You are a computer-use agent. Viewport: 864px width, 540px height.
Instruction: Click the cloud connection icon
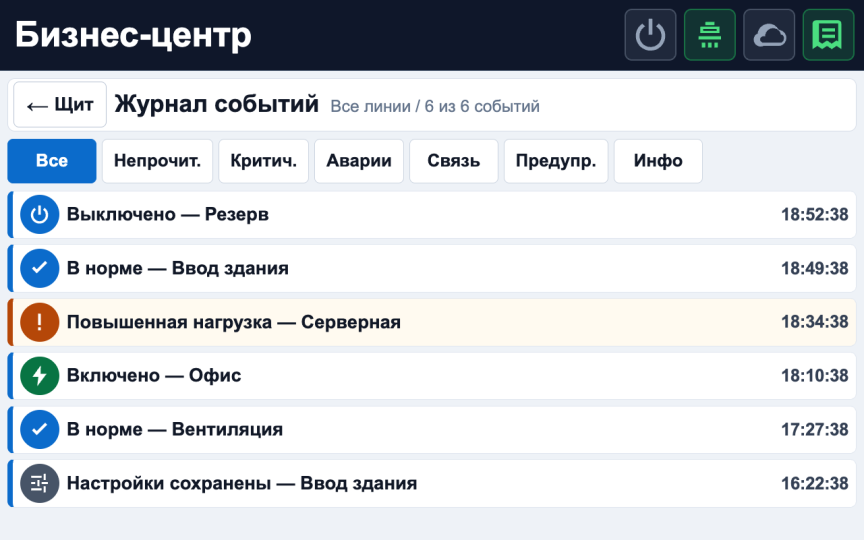pyautogui.click(x=769, y=35)
